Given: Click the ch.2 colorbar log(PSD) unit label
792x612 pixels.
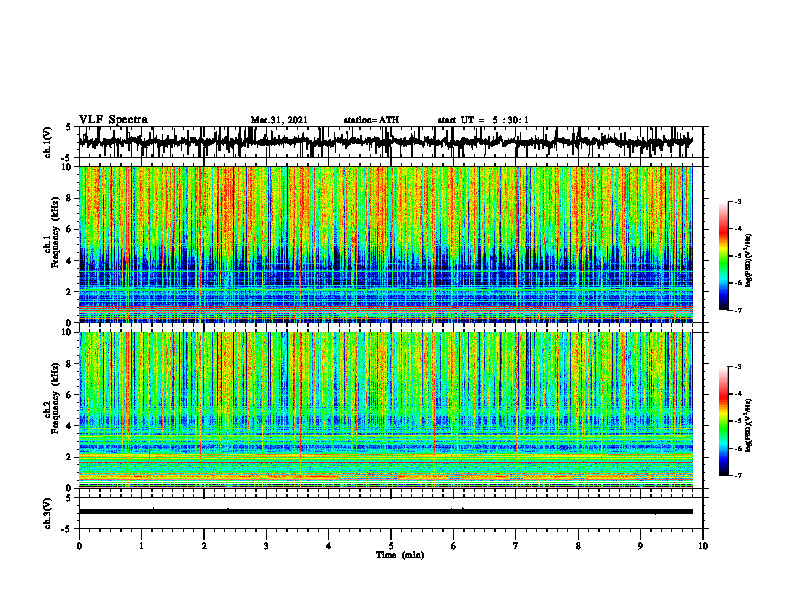Looking at the screenshot, I should pos(749,426).
